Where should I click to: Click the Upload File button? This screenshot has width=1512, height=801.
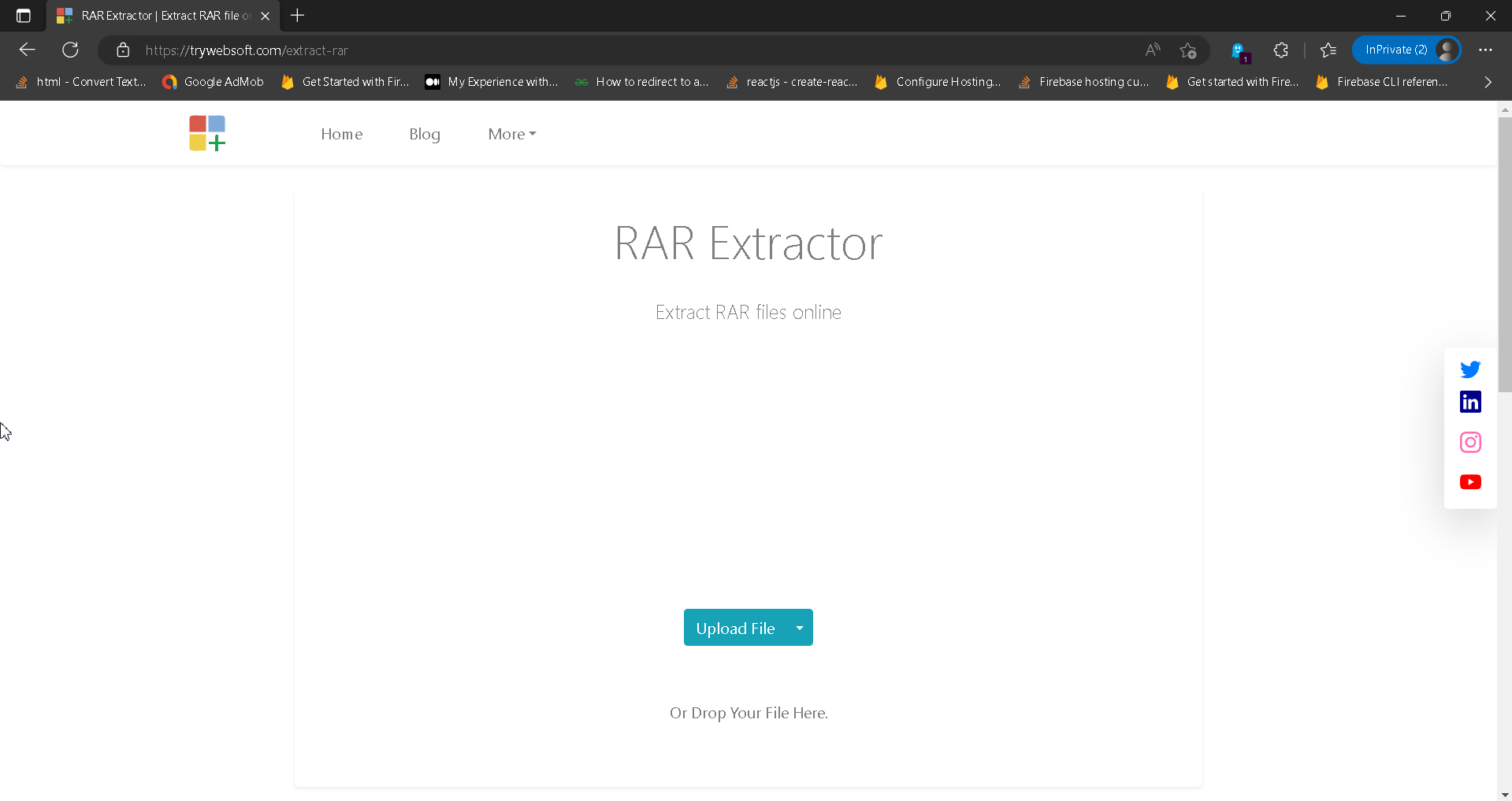click(x=734, y=627)
